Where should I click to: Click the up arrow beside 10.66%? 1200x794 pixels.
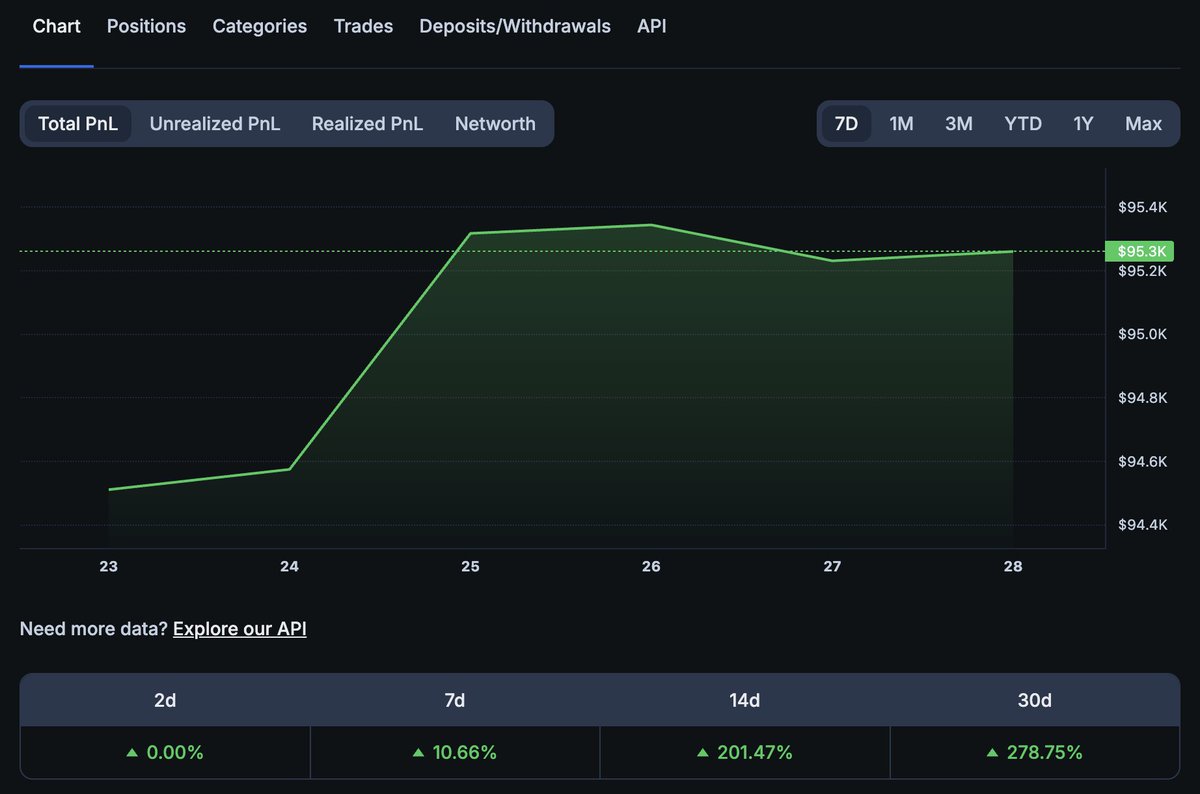pyautogui.click(x=419, y=753)
